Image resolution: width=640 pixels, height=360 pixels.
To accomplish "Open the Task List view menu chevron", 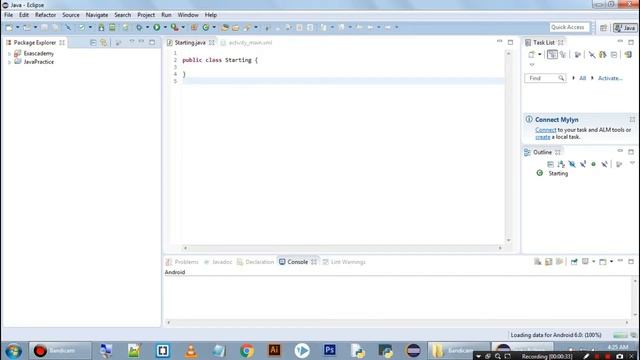I will pyautogui.click(x=531, y=65).
